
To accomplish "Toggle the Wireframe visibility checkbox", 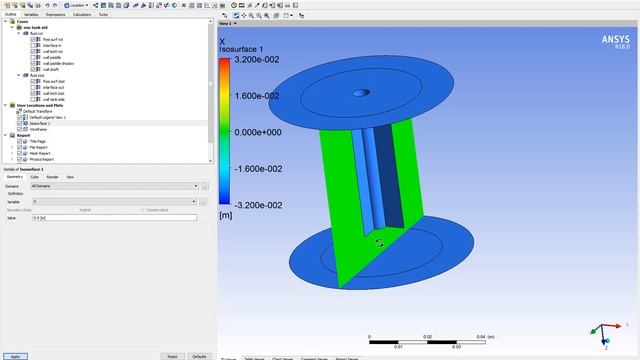I will click(19, 129).
